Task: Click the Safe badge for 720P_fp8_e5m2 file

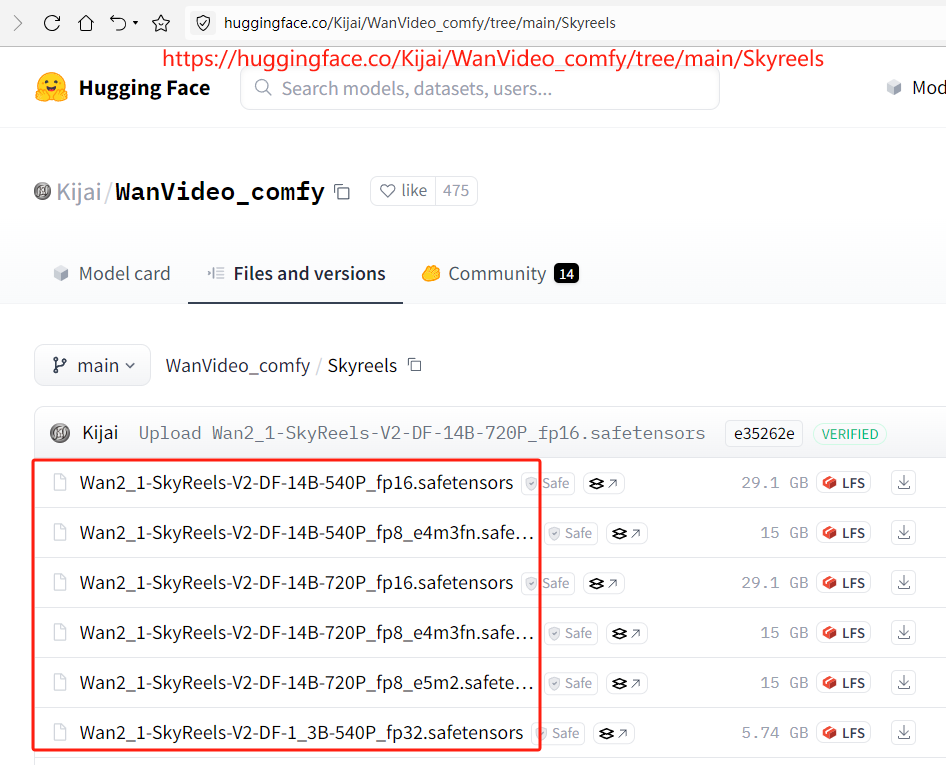Action: point(571,684)
